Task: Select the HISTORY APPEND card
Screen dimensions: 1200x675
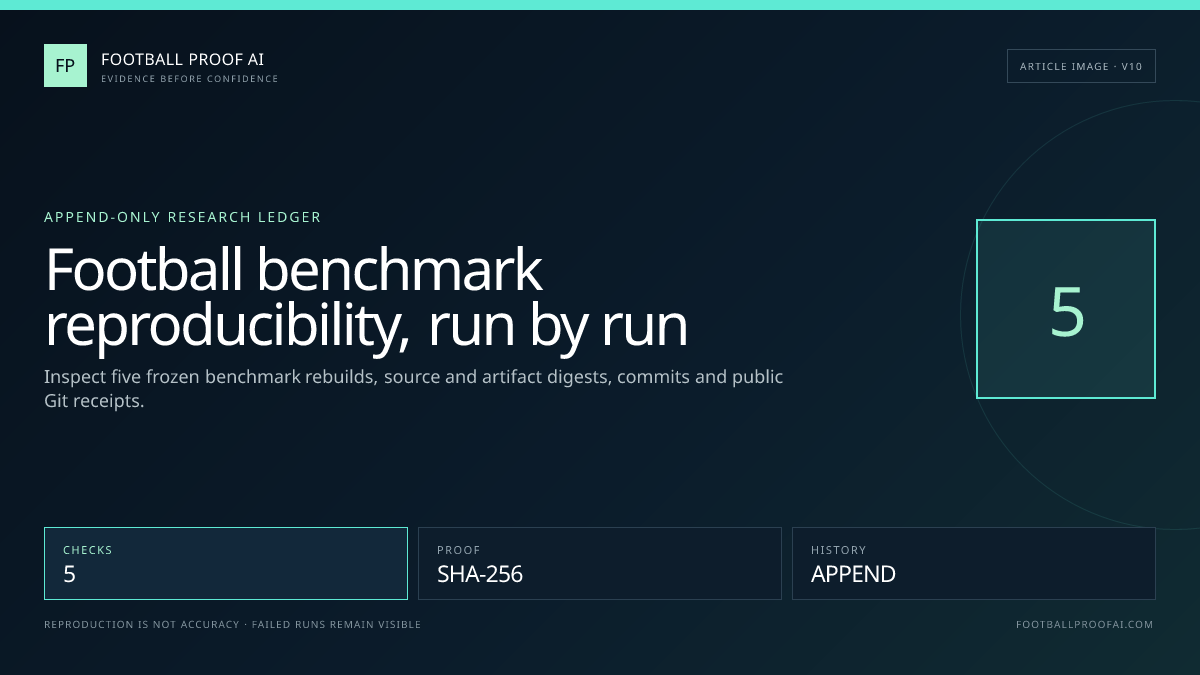Action: tap(974, 563)
